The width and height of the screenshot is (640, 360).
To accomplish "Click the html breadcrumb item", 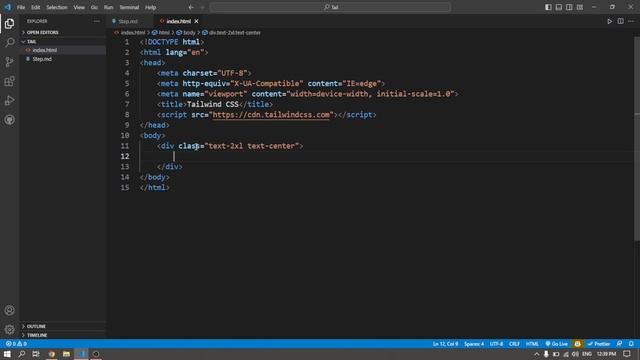I will click(x=161, y=33).
